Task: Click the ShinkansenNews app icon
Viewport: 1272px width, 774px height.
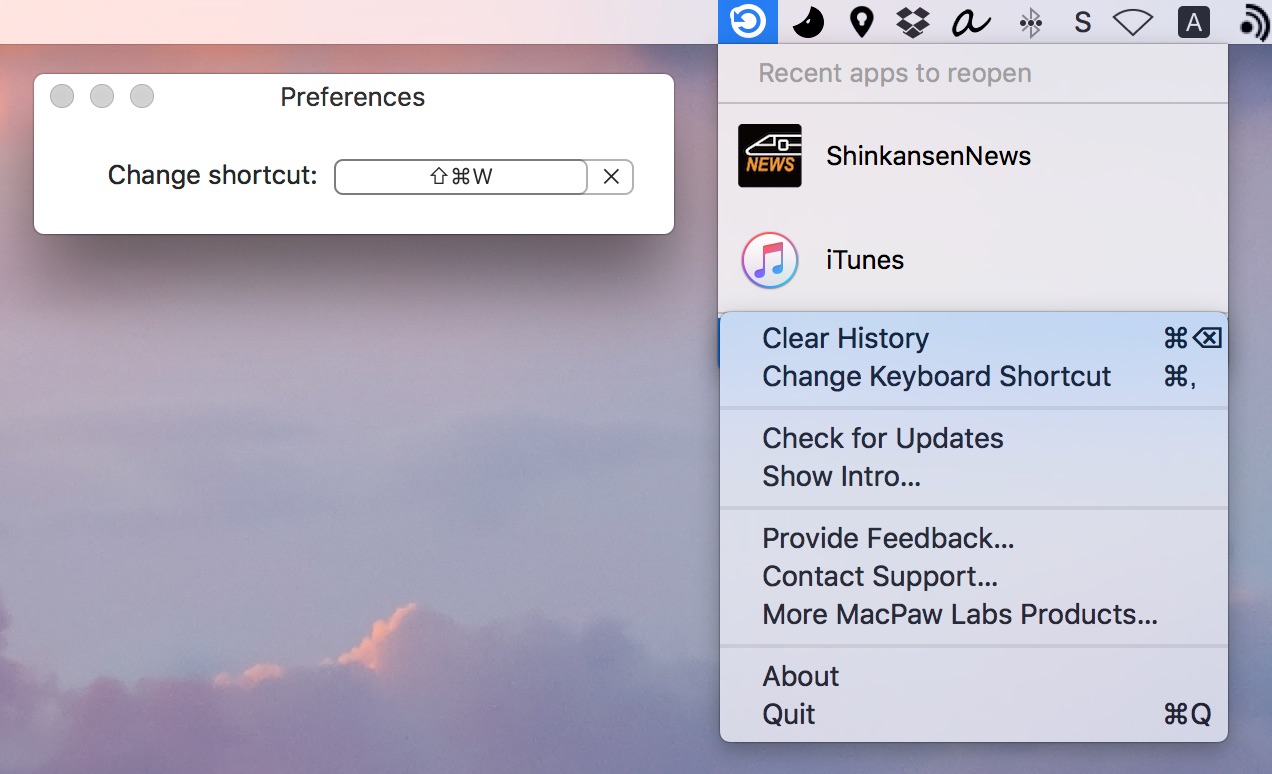Action: tap(770, 156)
